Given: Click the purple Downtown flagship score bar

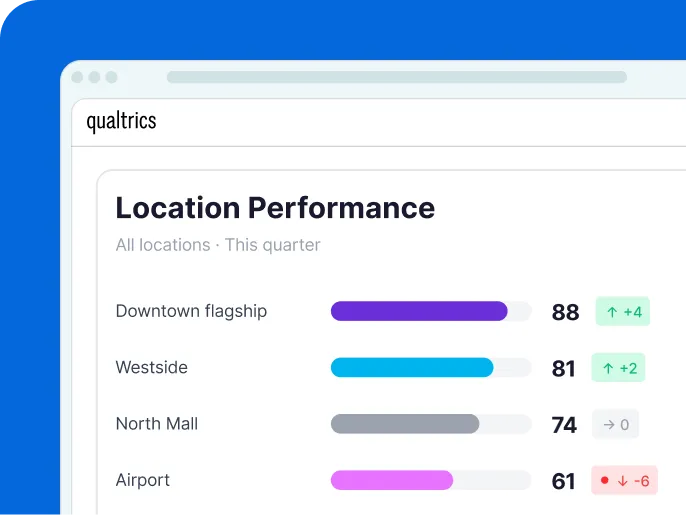Looking at the screenshot, I should click(419, 311).
